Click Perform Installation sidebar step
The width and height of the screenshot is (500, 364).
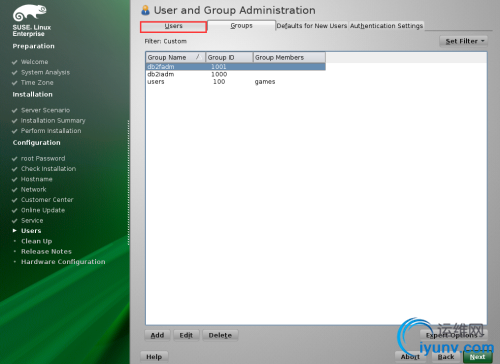51,131
